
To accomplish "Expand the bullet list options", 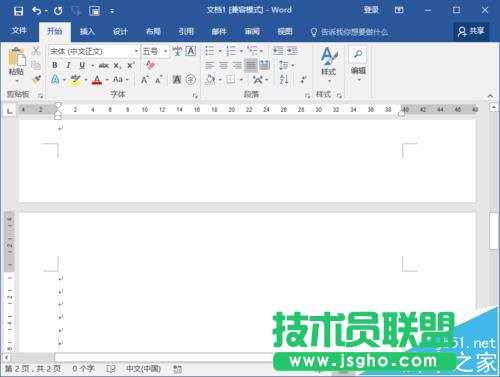I will (x=220, y=51).
